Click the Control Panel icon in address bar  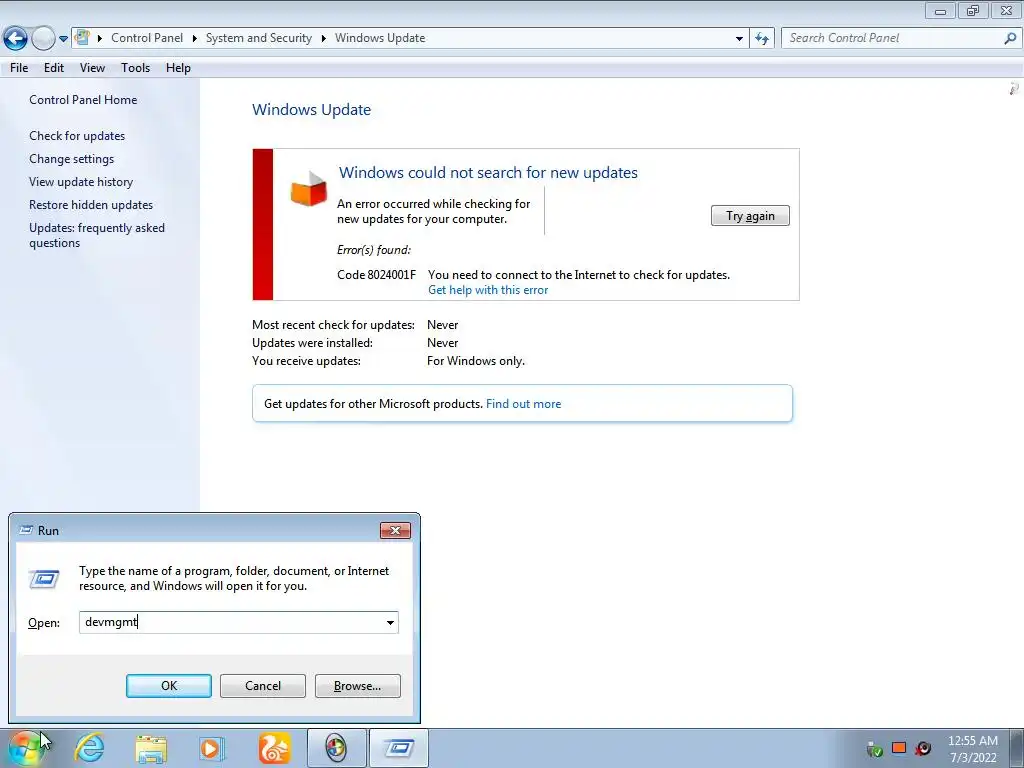[x=82, y=38]
